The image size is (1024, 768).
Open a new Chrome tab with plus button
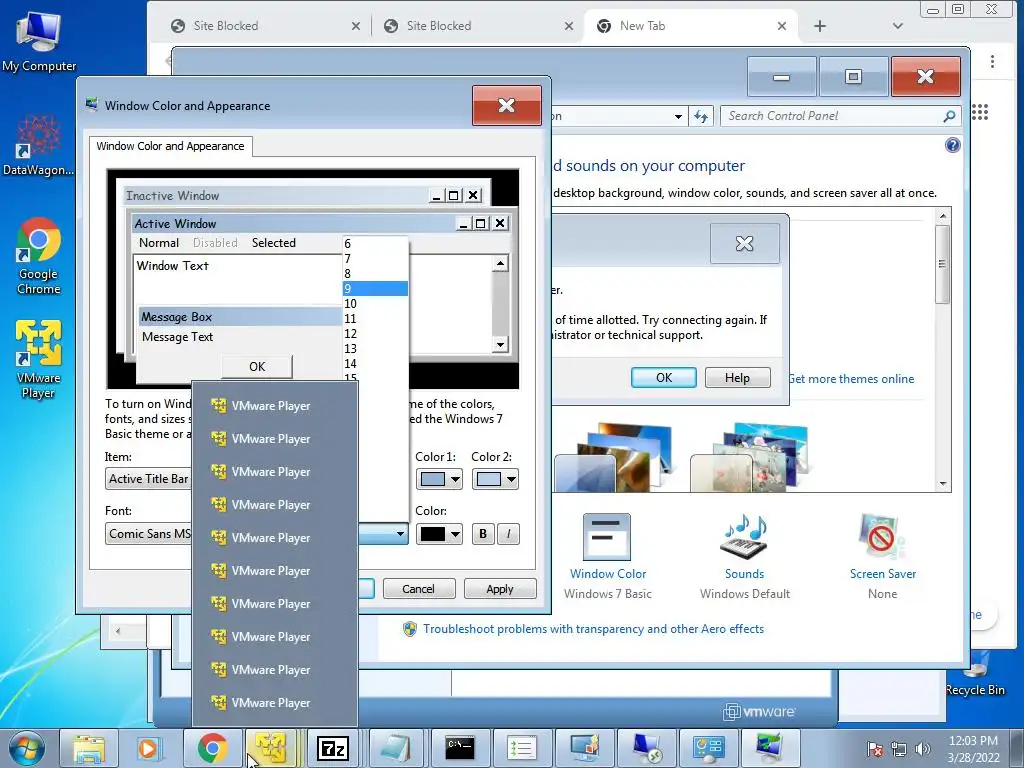(820, 26)
